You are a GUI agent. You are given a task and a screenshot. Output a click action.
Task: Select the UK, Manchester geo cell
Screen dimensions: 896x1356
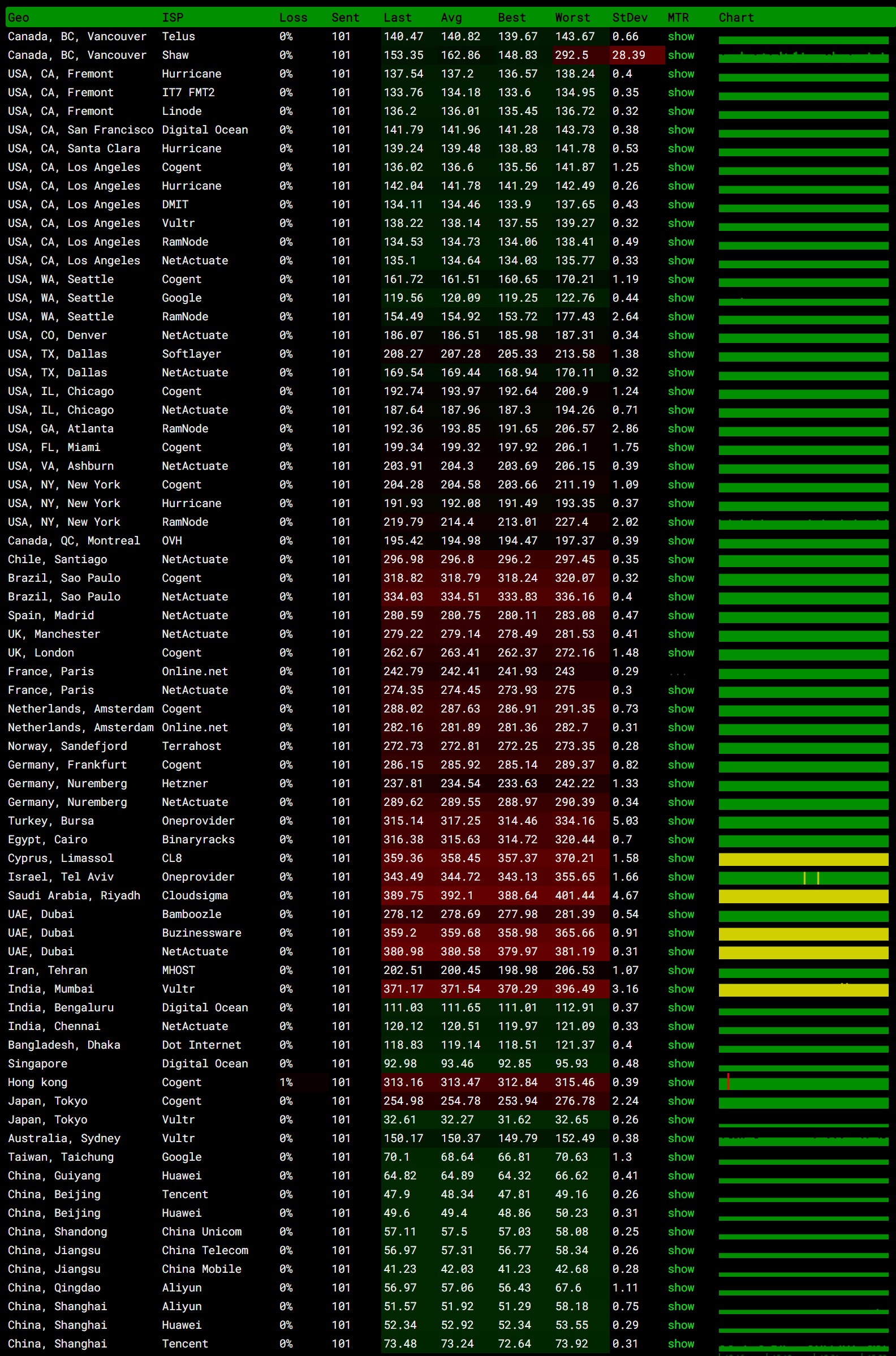click(x=54, y=634)
